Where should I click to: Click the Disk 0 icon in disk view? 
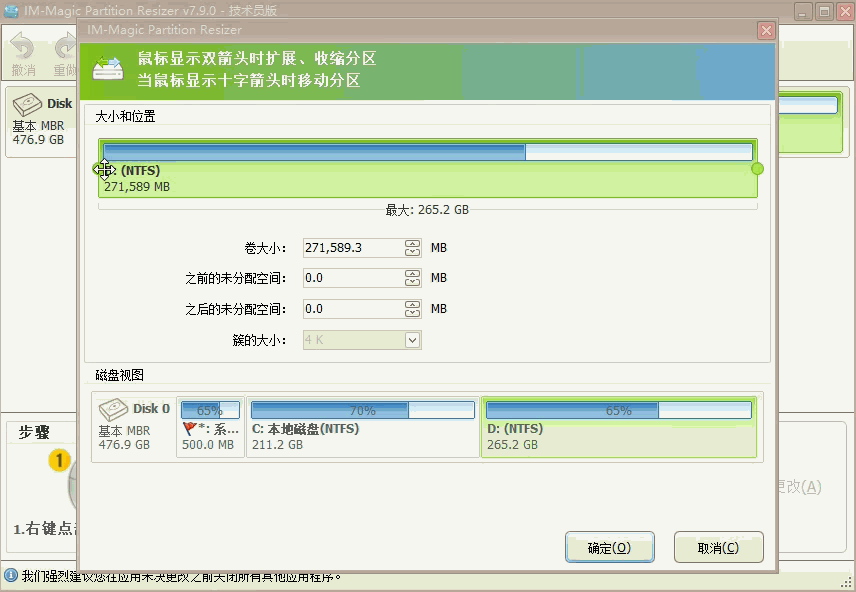[x=114, y=410]
